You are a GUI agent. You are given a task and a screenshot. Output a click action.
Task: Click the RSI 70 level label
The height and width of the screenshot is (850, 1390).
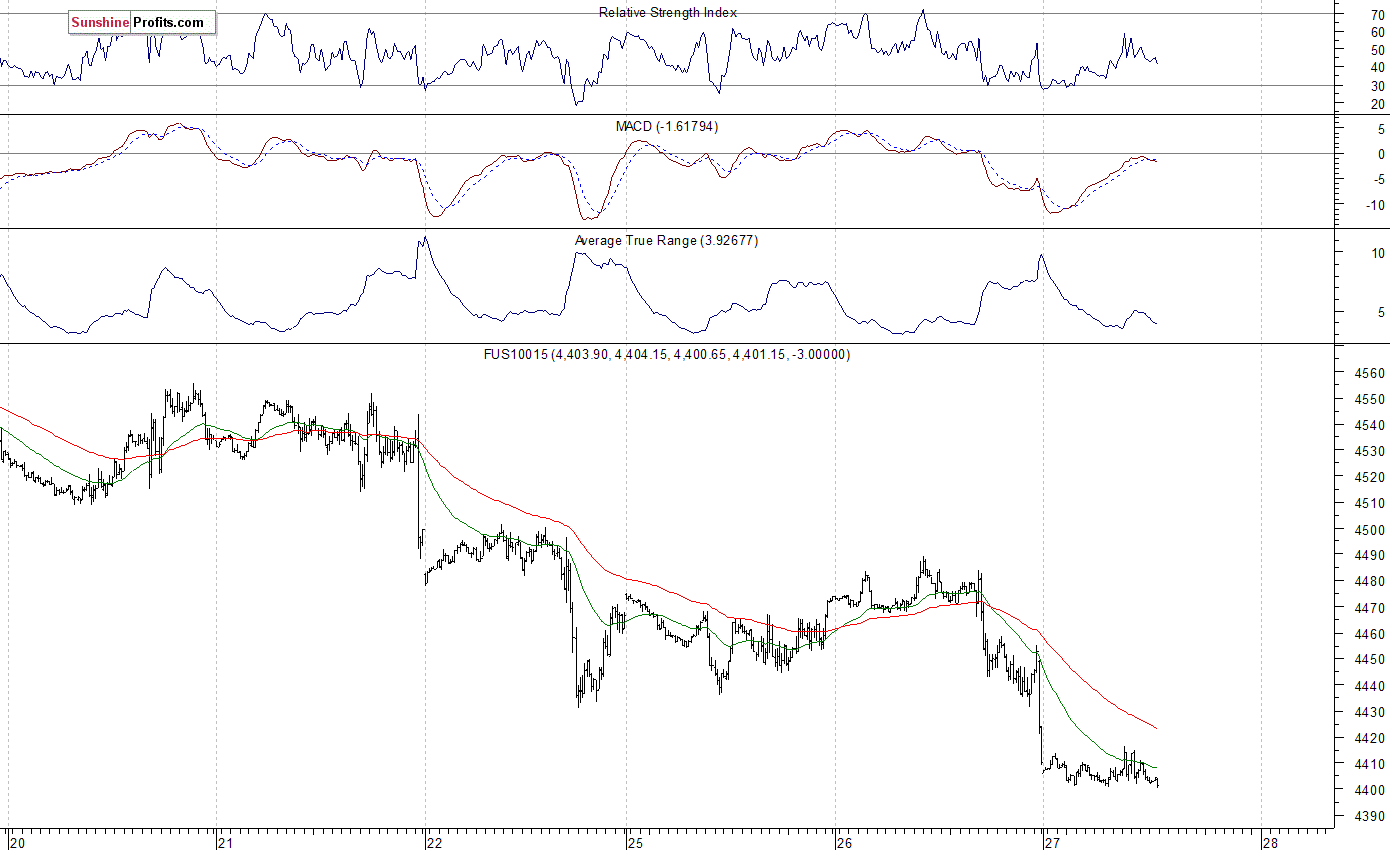pos(1377,14)
